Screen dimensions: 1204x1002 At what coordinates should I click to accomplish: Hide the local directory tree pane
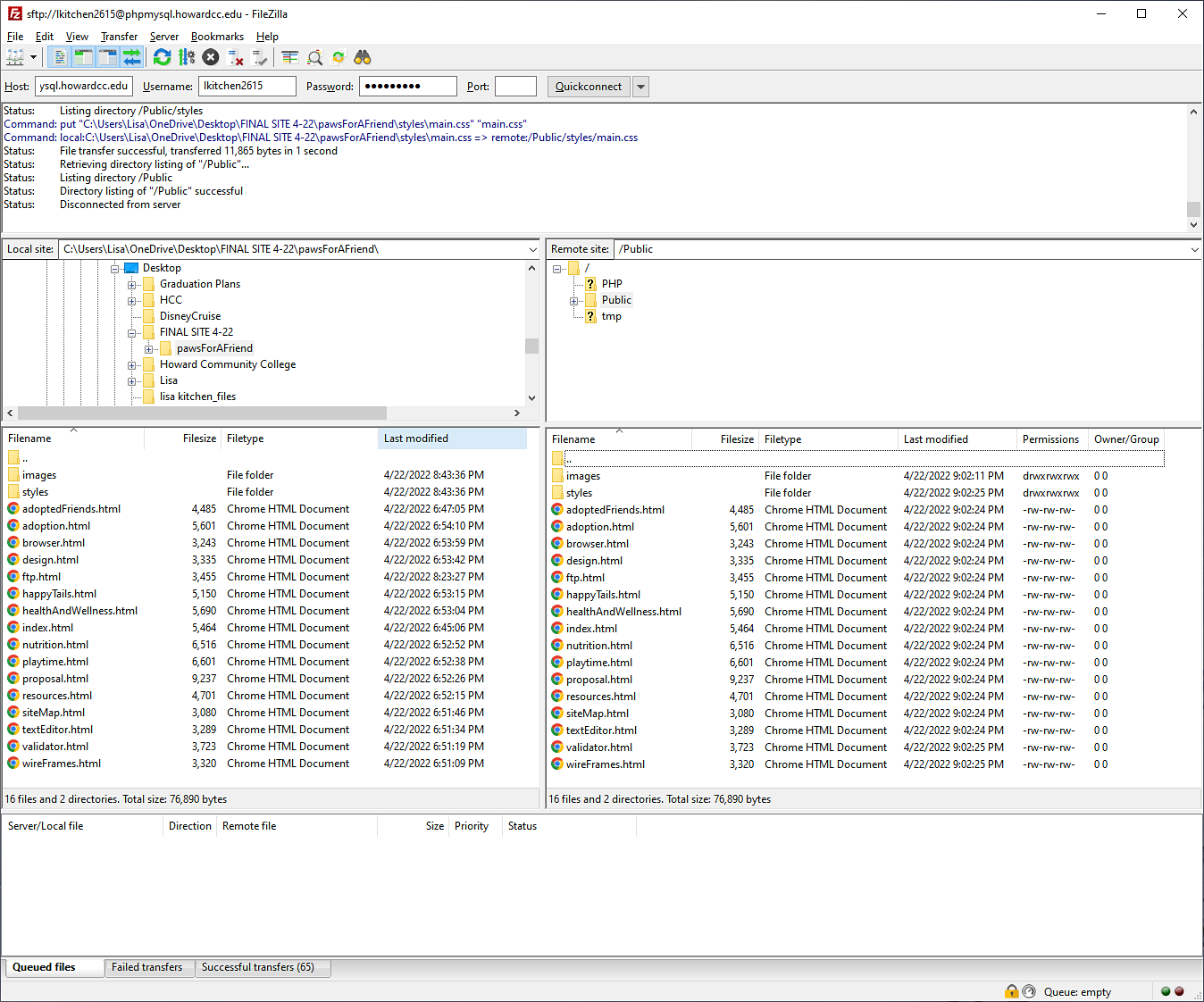[x=81, y=56]
